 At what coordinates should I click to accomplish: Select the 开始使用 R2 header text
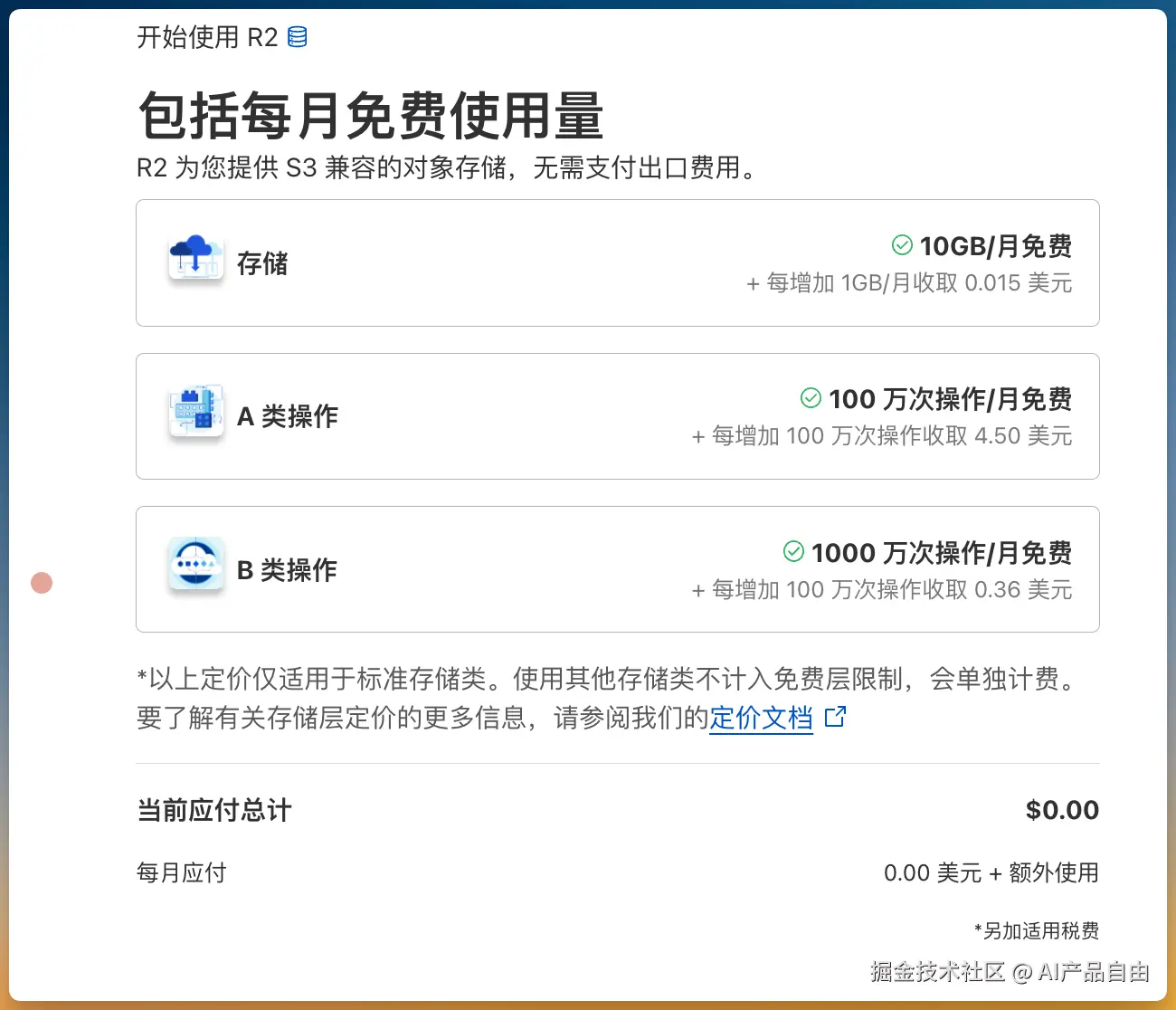[x=207, y=37]
